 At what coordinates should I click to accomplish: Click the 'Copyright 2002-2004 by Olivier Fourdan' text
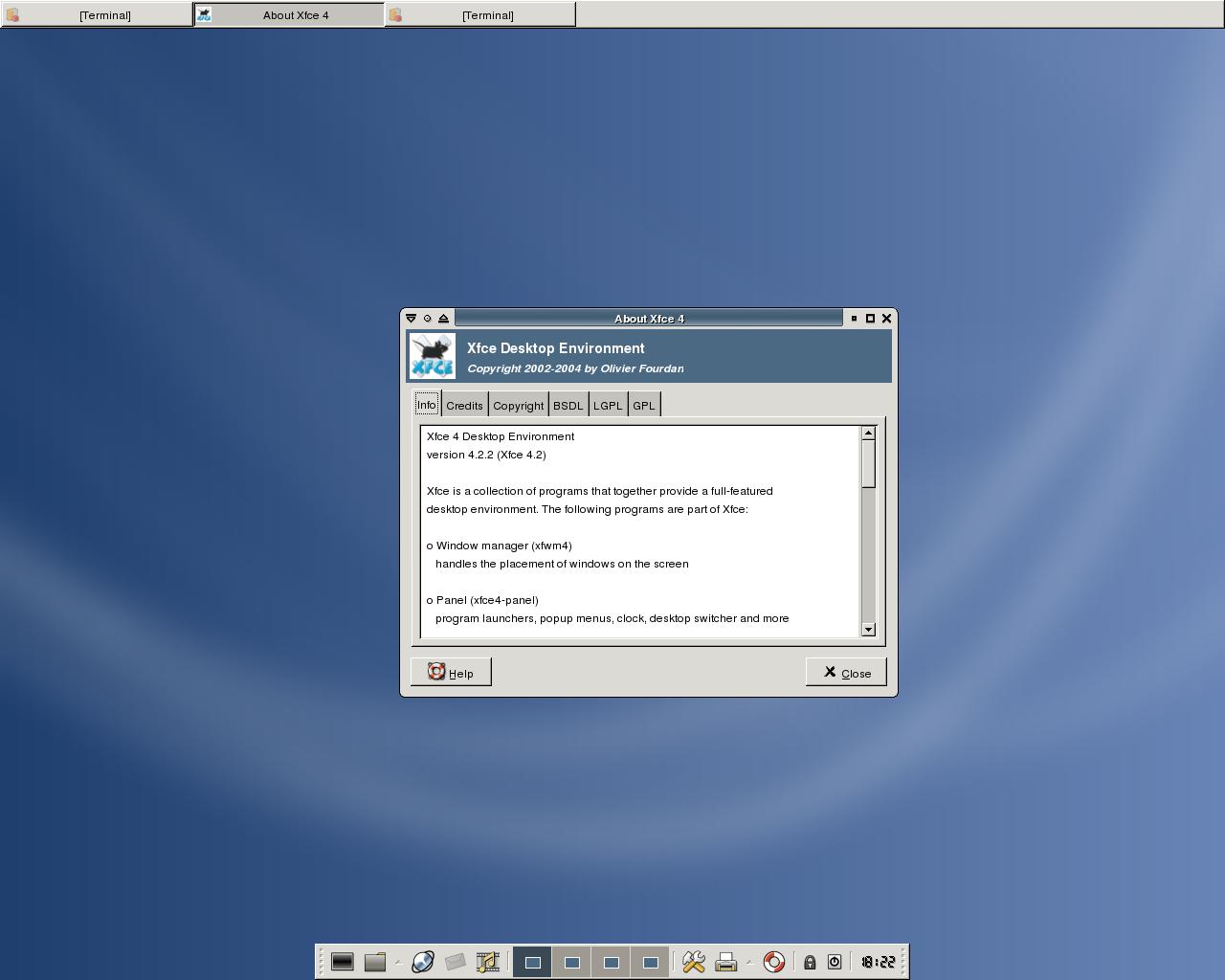tap(575, 368)
